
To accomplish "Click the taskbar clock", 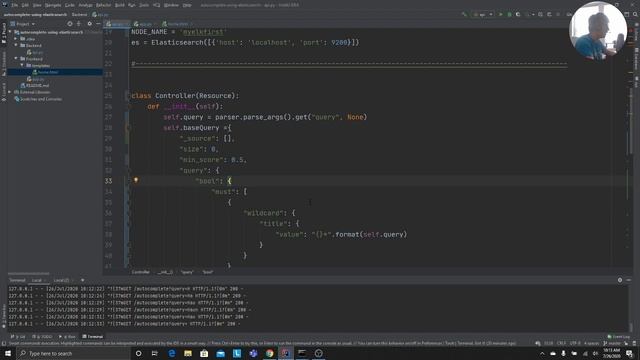I will [611, 353].
